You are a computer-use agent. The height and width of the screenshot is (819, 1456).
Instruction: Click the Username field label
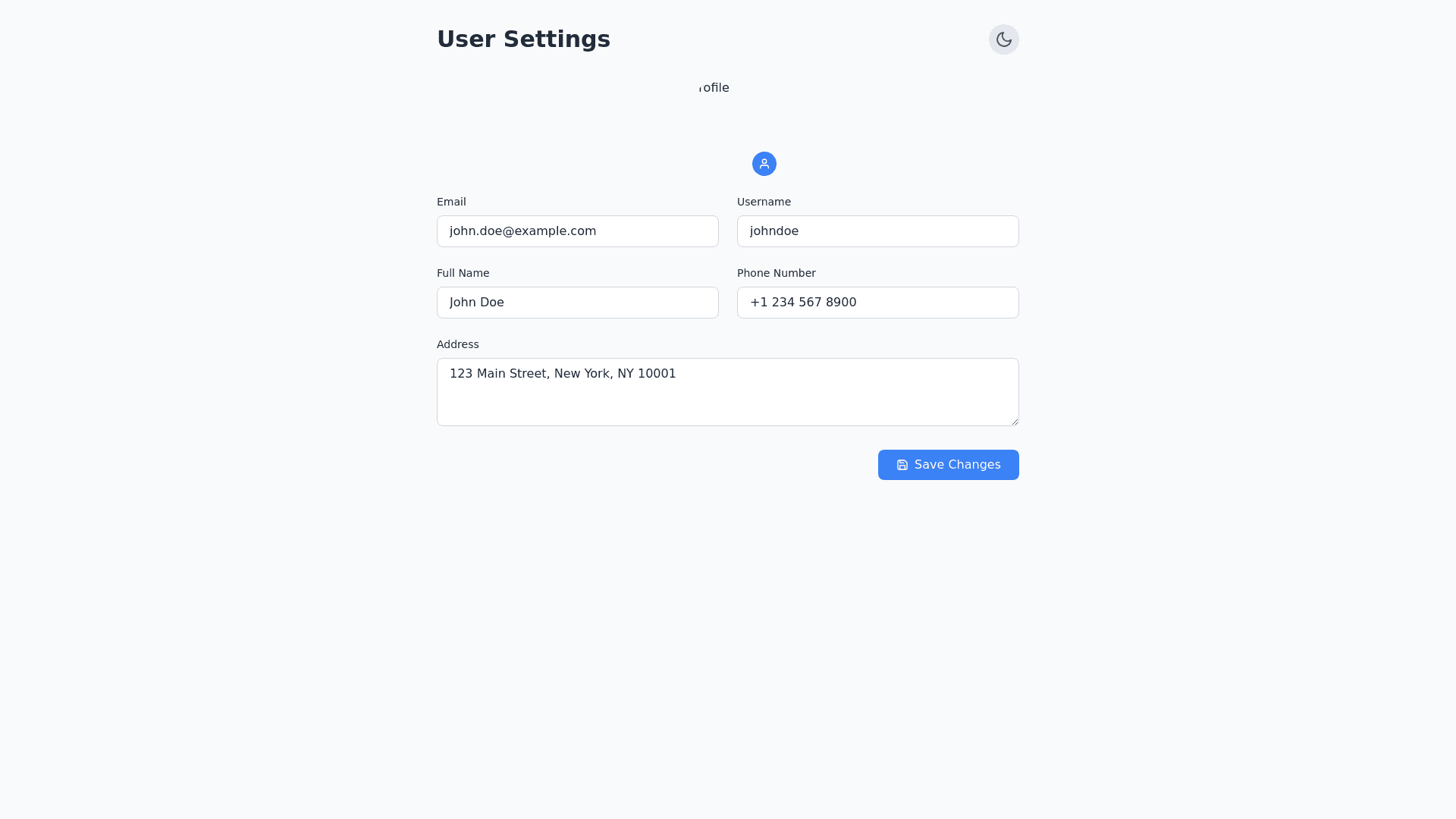764,202
